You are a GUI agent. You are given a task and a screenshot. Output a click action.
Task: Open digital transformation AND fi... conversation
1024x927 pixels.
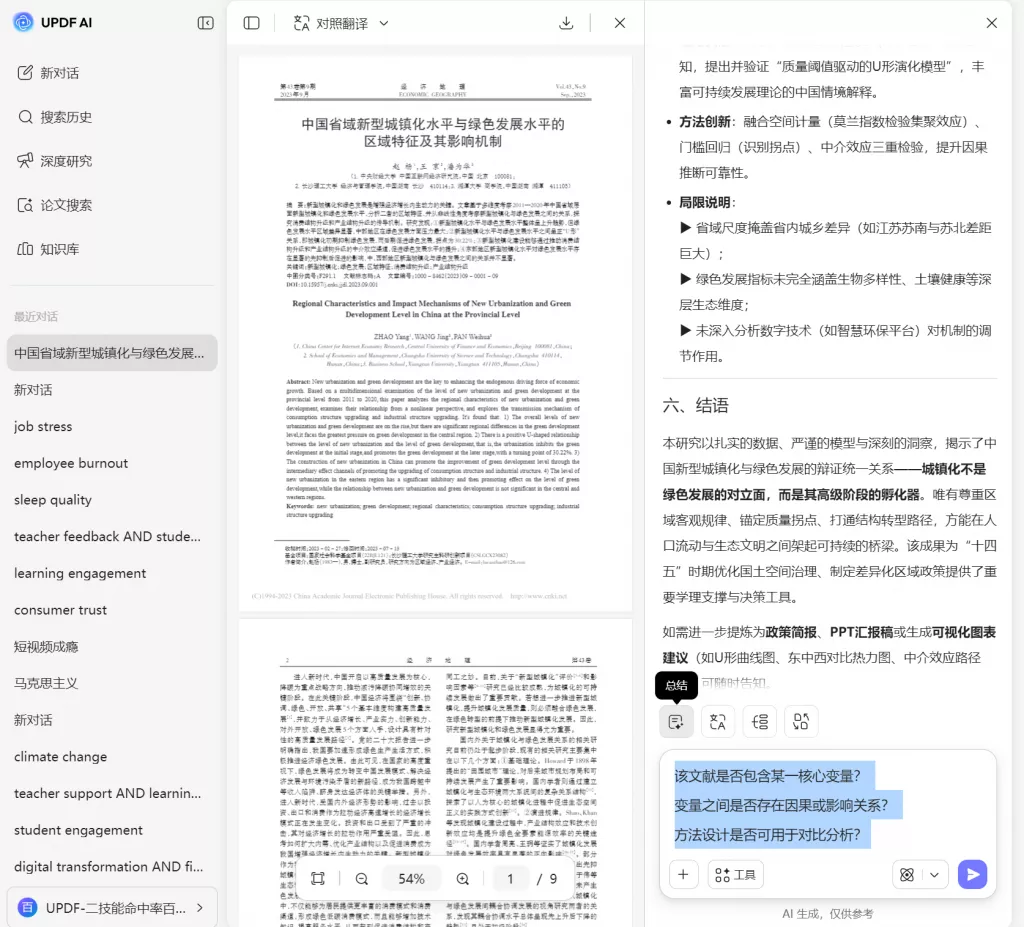pyautogui.click(x=108, y=866)
